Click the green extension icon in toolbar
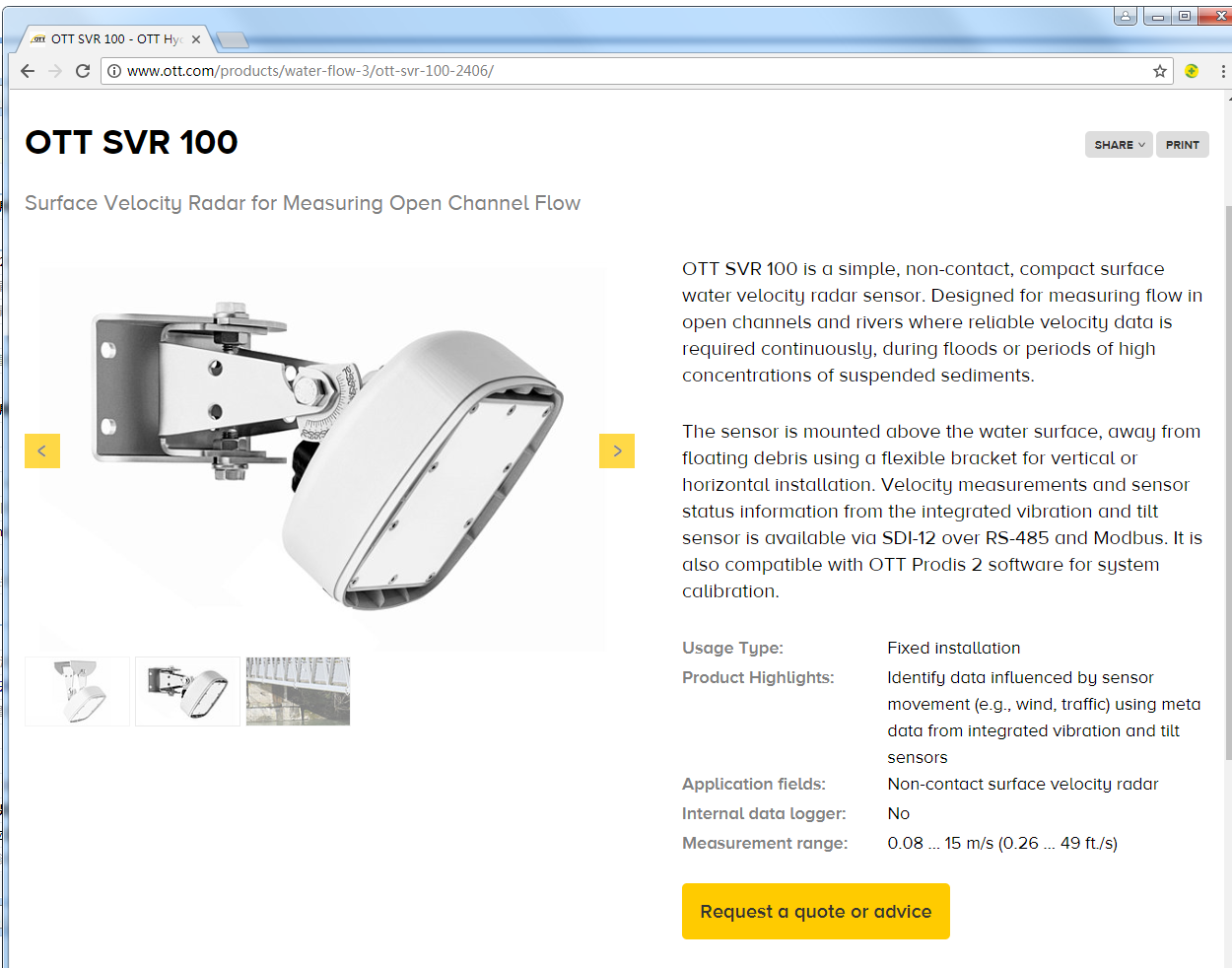 [x=1192, y=71]
